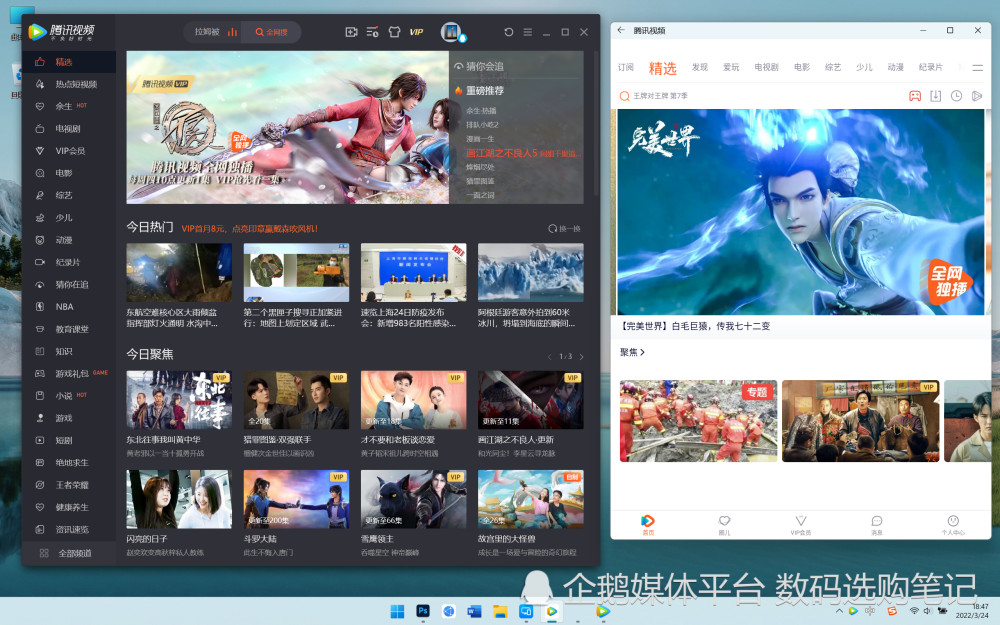Screen dimensions: 1000x625
Task: Open the 东北往事我叫黄中华 thumbnail
Action: 179,400
